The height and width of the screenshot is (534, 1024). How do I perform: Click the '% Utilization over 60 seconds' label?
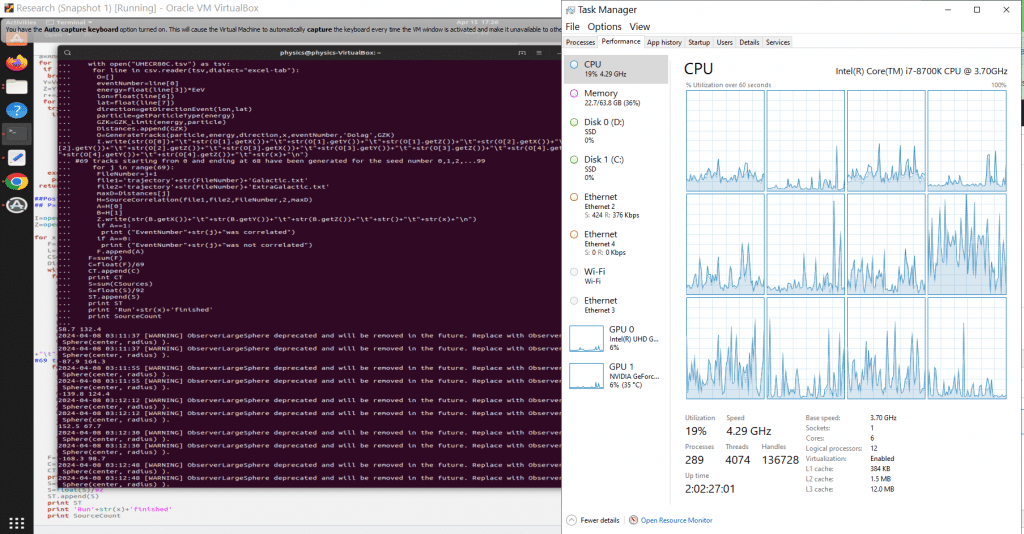click(728, 85)
